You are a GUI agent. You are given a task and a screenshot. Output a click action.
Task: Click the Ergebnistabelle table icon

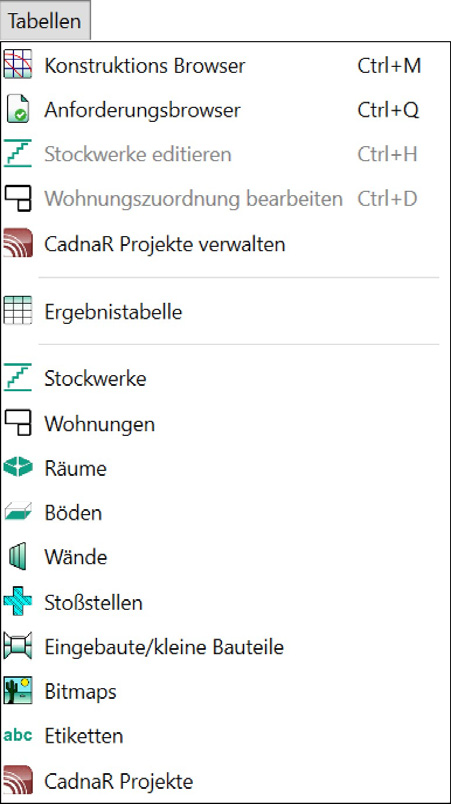(17, 310)
